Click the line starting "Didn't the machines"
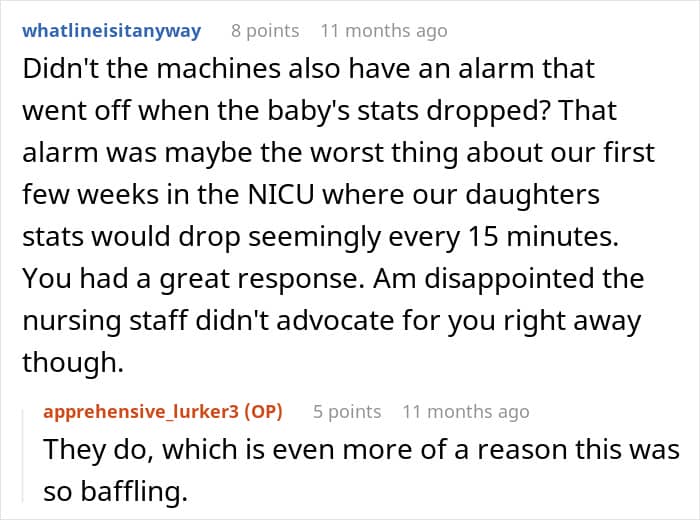The height and width of the screenshot is (520, 700). click(308, 69)
